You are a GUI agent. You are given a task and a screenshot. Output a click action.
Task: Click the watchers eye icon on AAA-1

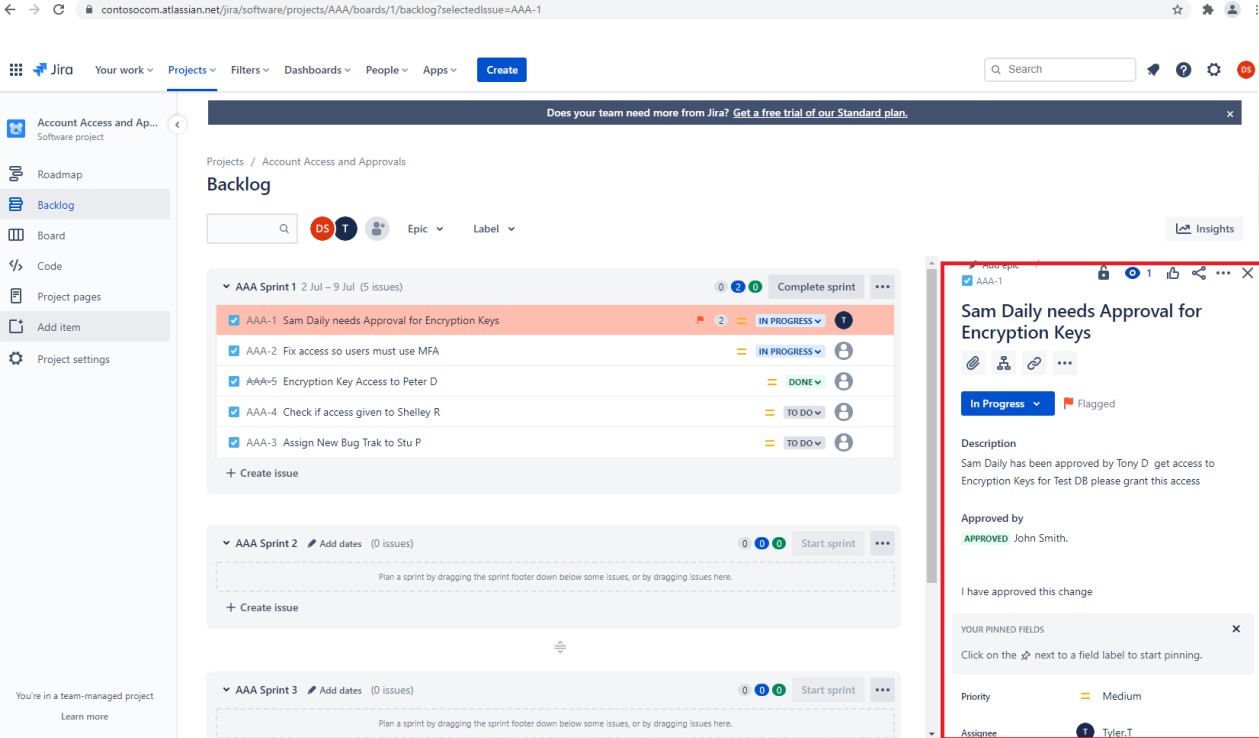[1131, 272]
